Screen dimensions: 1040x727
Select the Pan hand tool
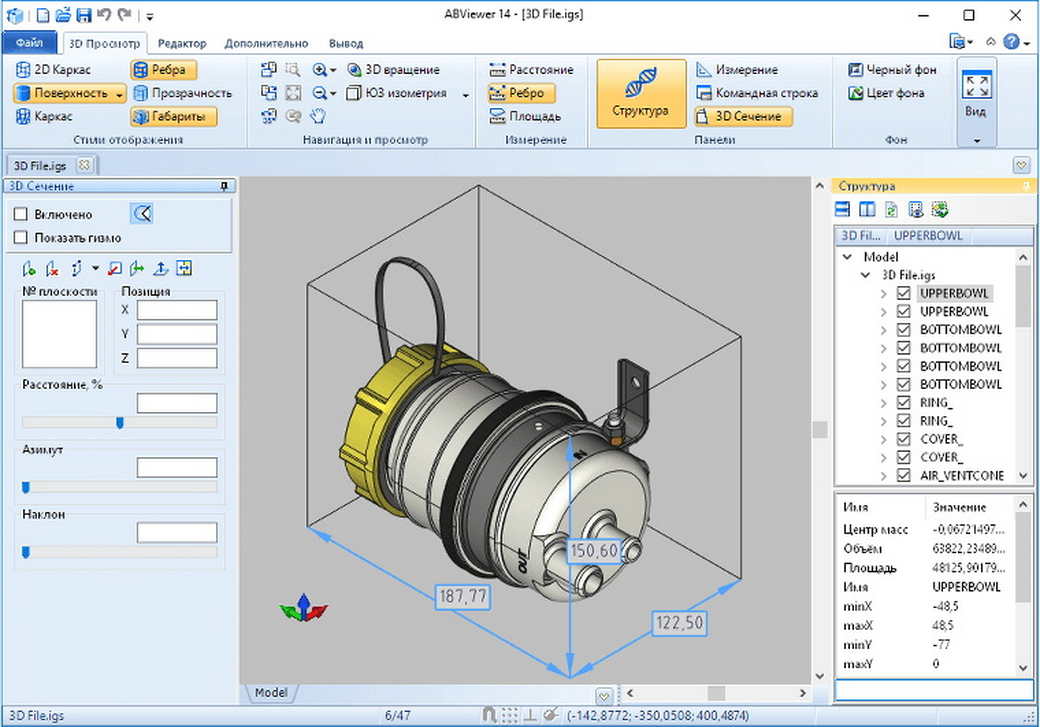coord(318,116)
